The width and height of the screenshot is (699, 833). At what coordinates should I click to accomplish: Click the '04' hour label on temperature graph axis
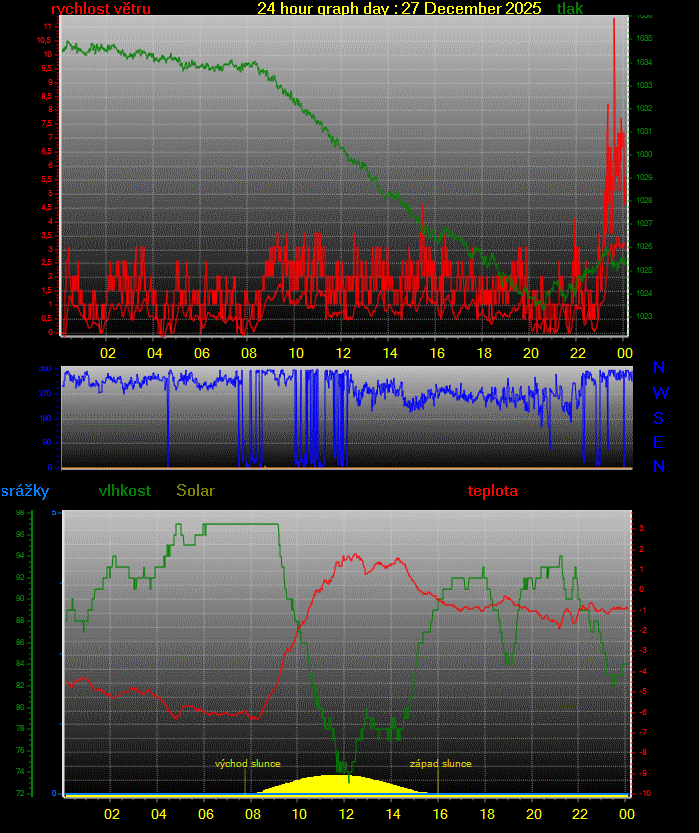tap(158, 814)
